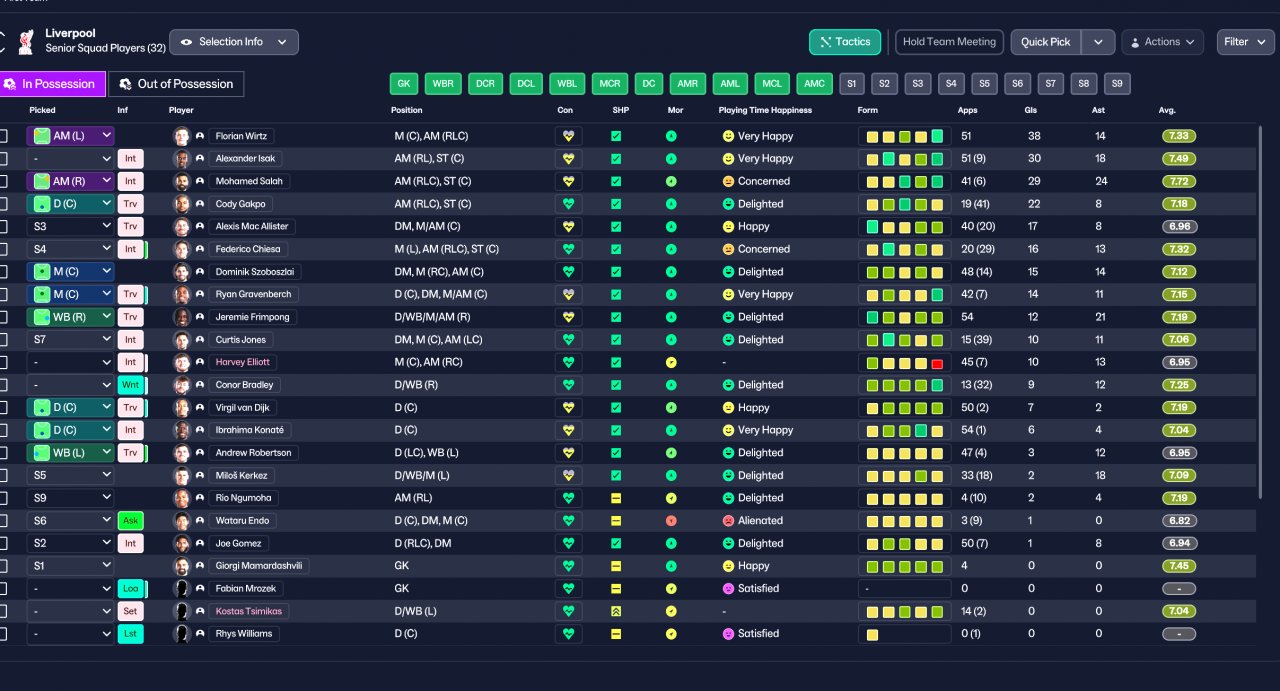Click Wataru Endo's Alienated face icon

tap(728, 521)
